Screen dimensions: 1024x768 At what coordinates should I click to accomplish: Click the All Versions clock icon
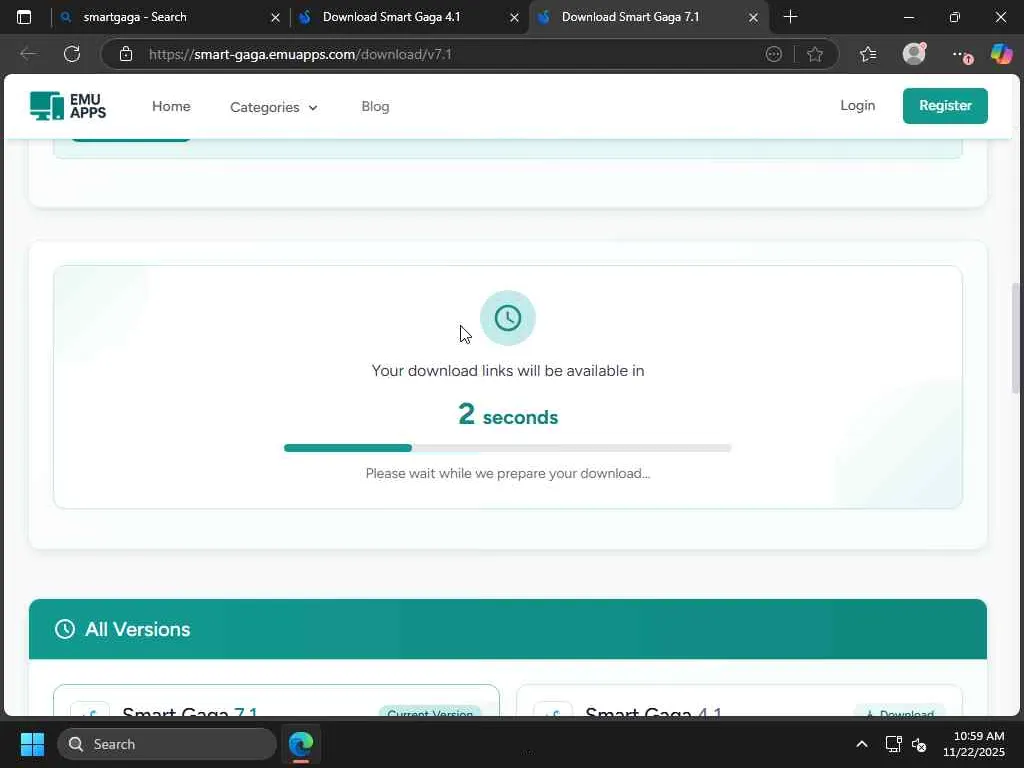65,629
